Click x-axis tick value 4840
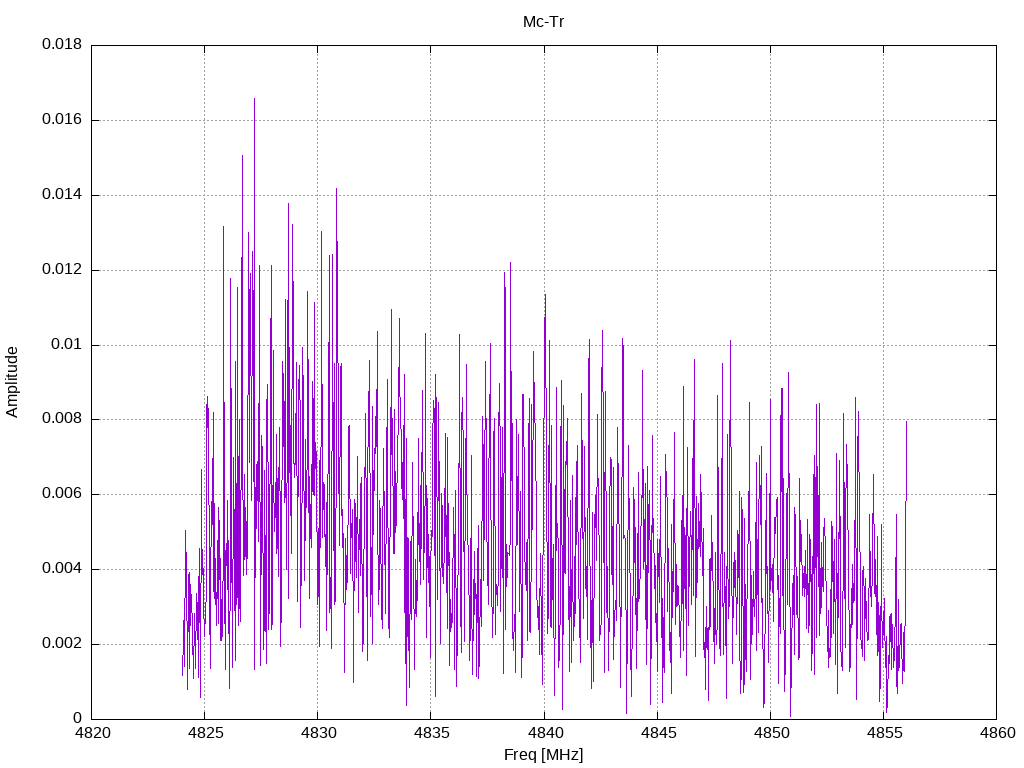The height and width of the screenshot is (768, 1024). (x=545, y=733)
